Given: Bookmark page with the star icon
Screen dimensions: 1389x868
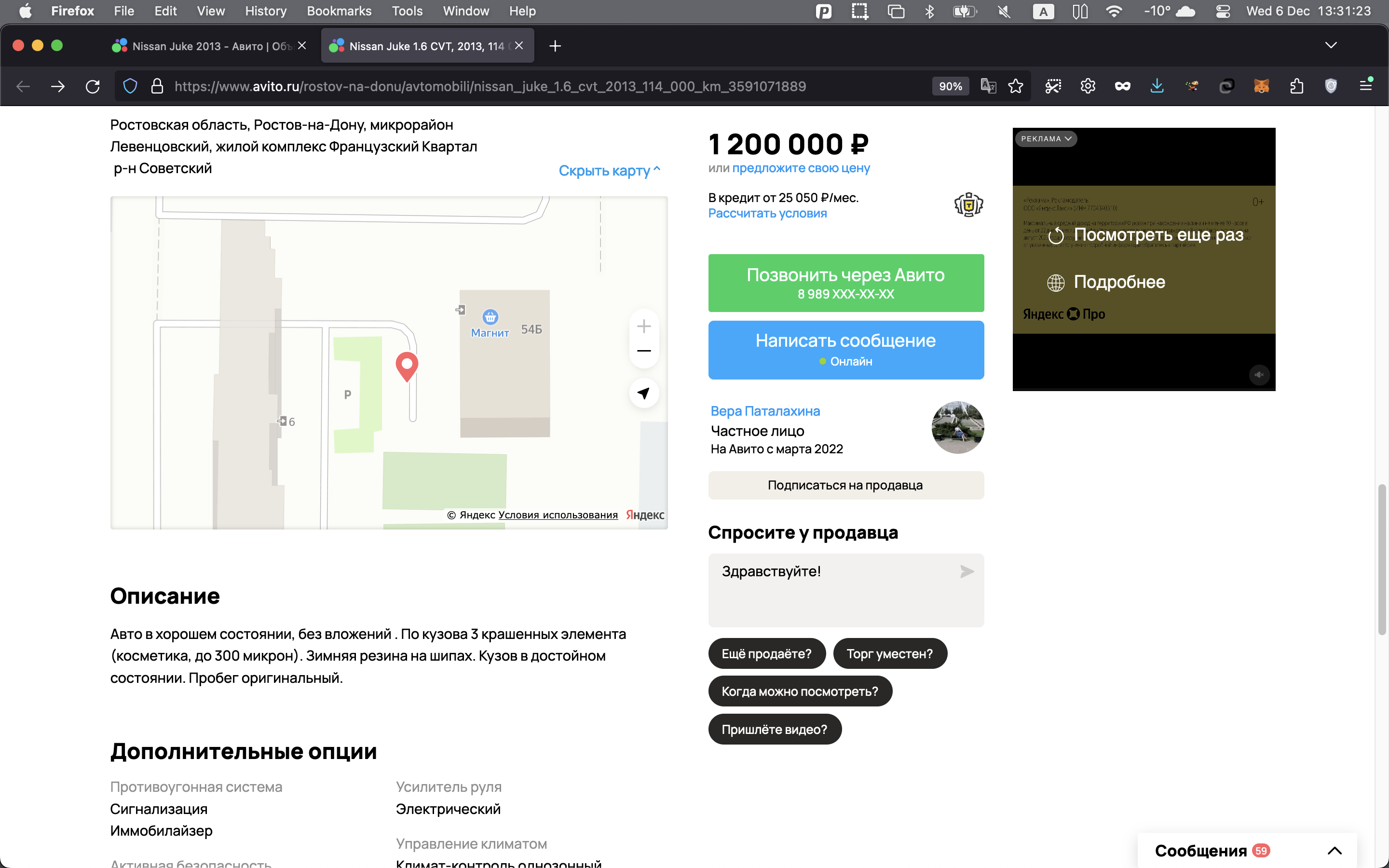Looking at the screenshot, I should [1015, 87].
